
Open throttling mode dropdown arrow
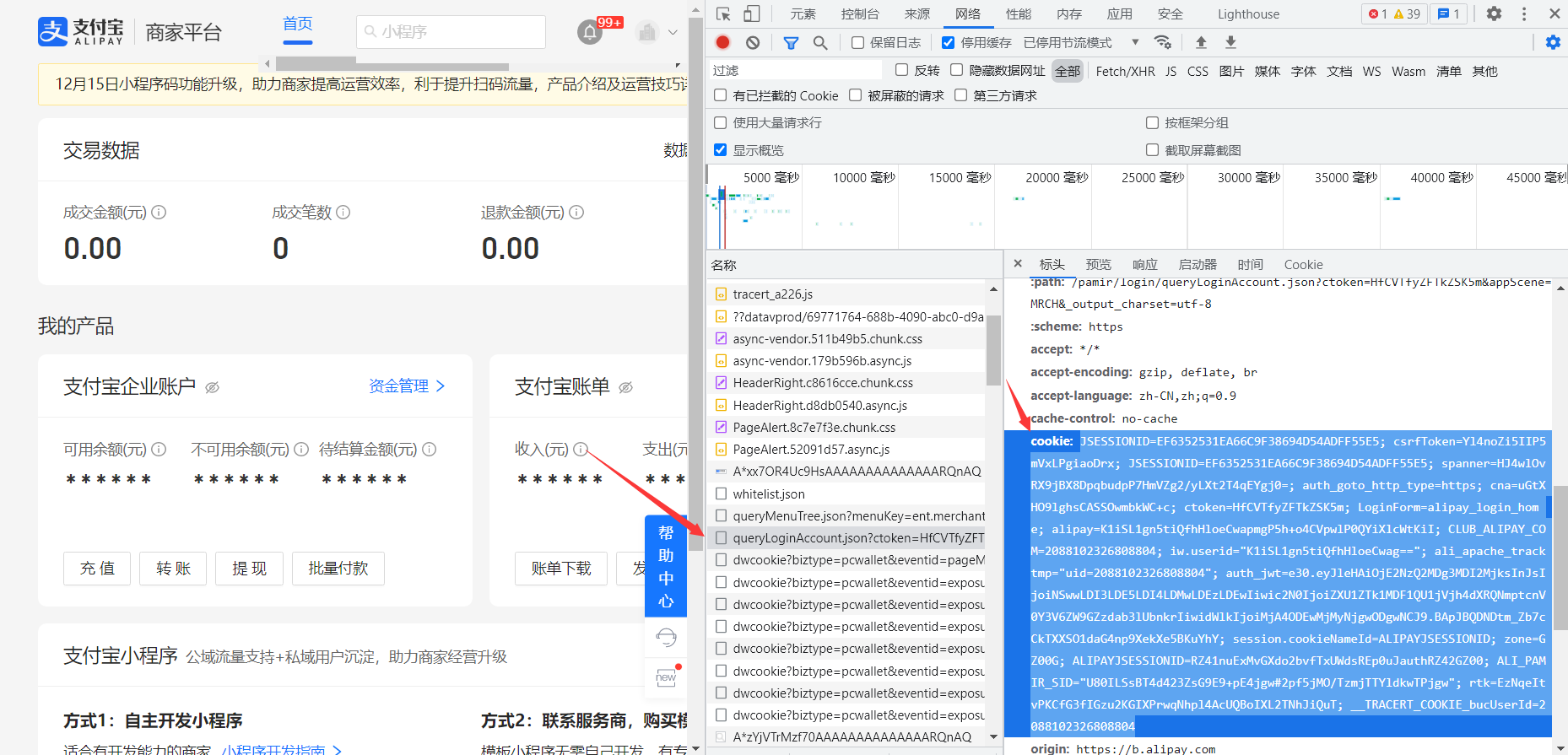click(1135, 42)
